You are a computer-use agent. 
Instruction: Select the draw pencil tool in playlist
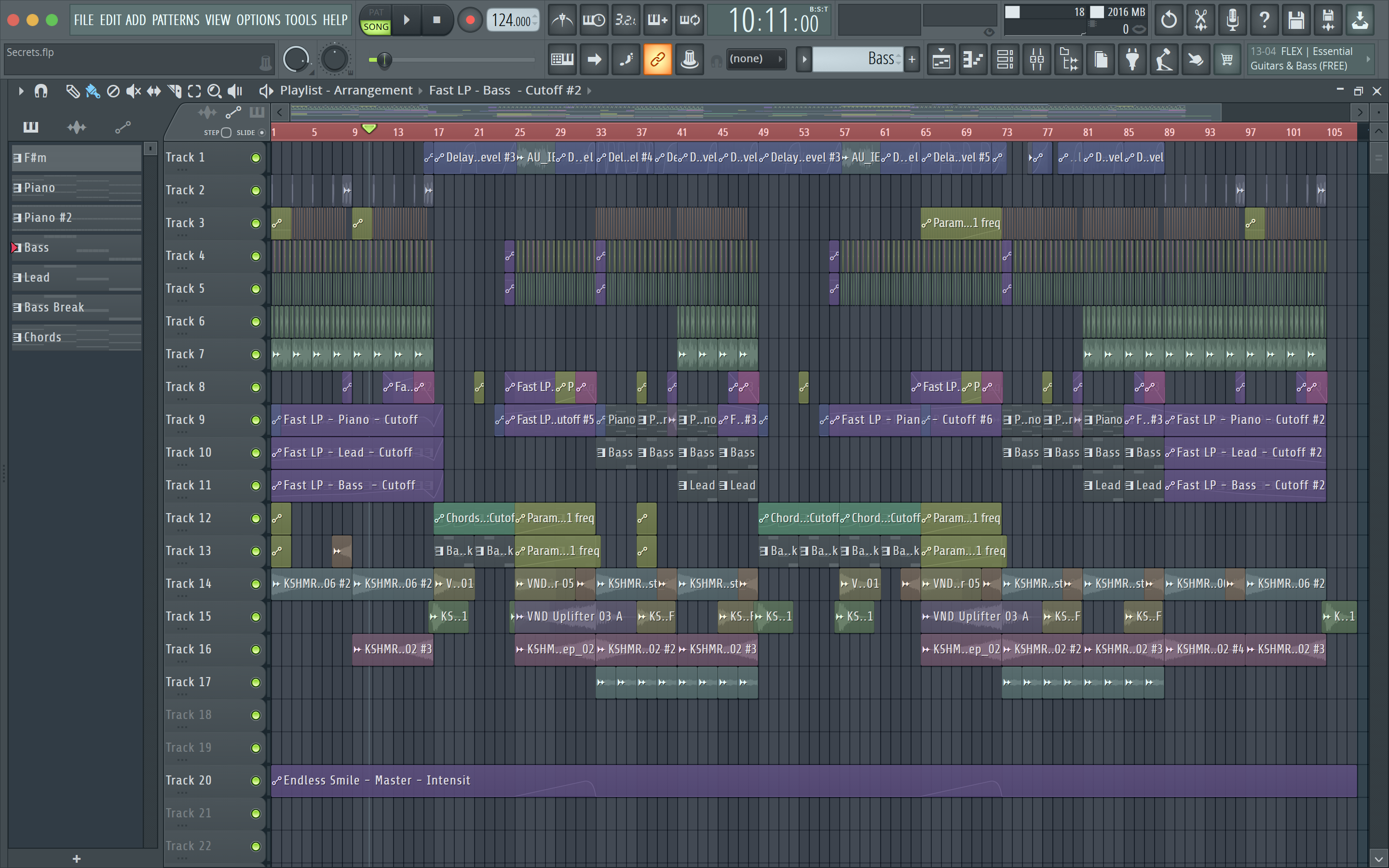(72, 91)
